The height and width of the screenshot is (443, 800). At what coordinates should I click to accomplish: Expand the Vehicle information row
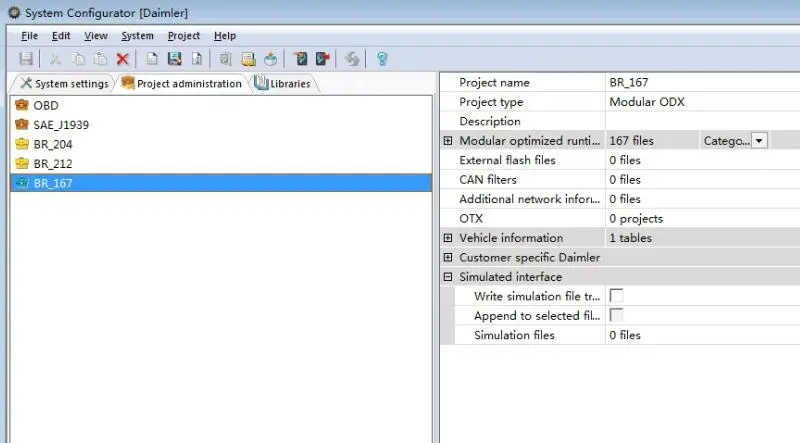[448, 238]
